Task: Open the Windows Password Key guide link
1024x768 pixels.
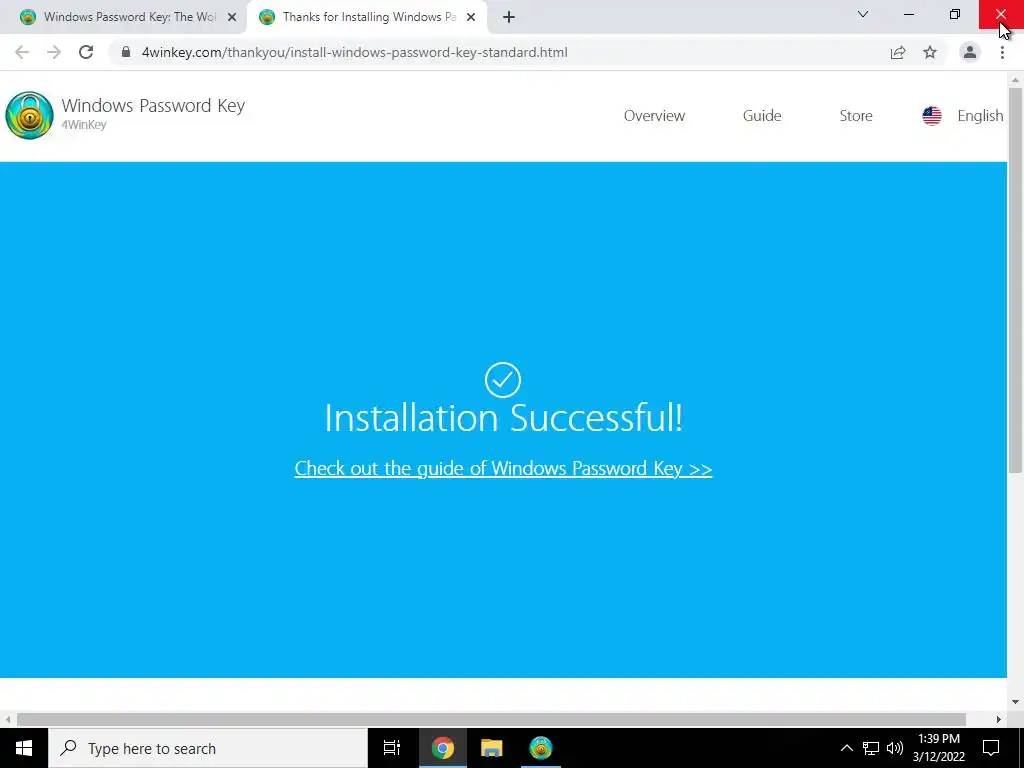Action: tap(503, 468)
